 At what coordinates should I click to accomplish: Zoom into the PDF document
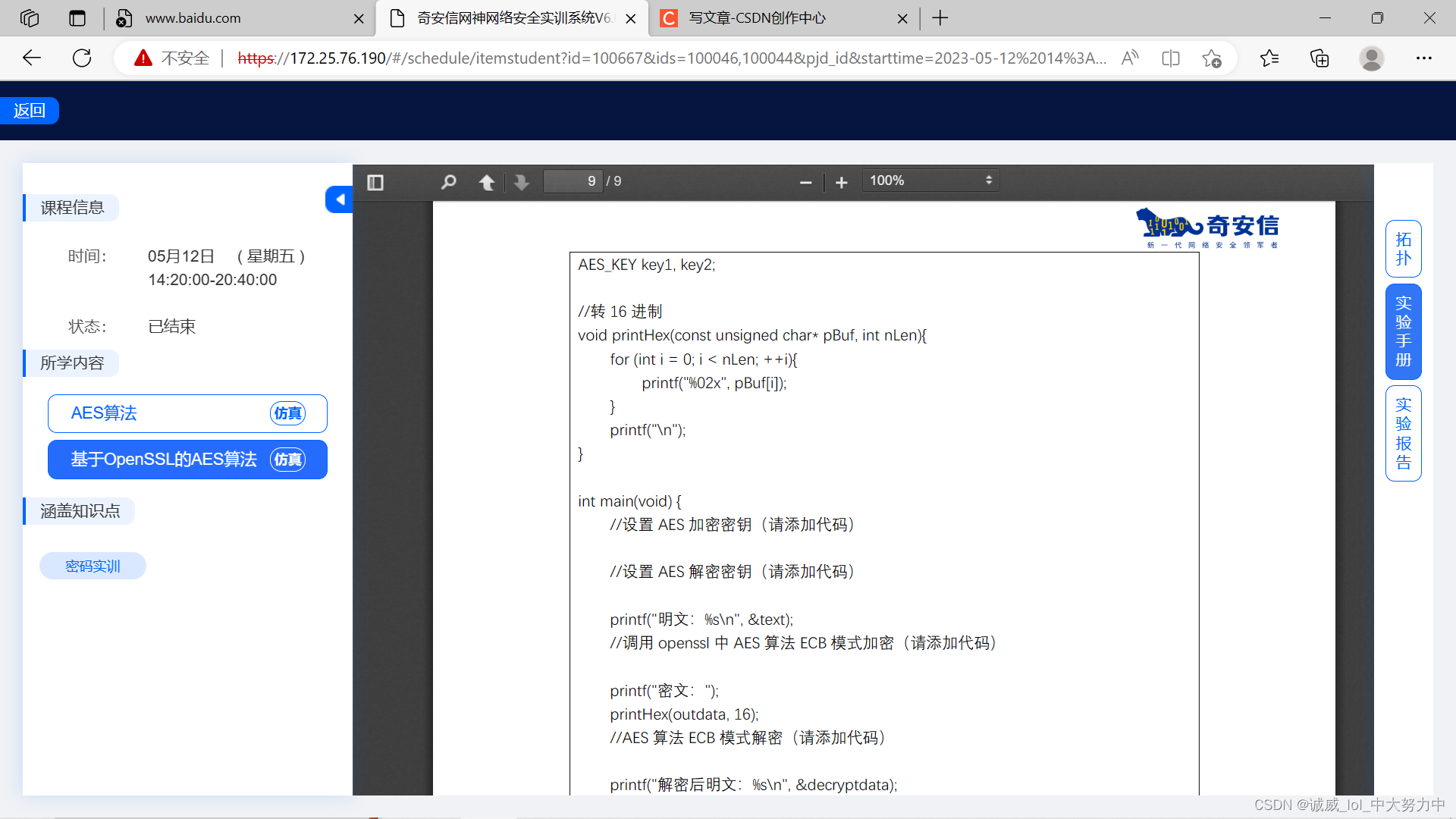click(842, 182)
